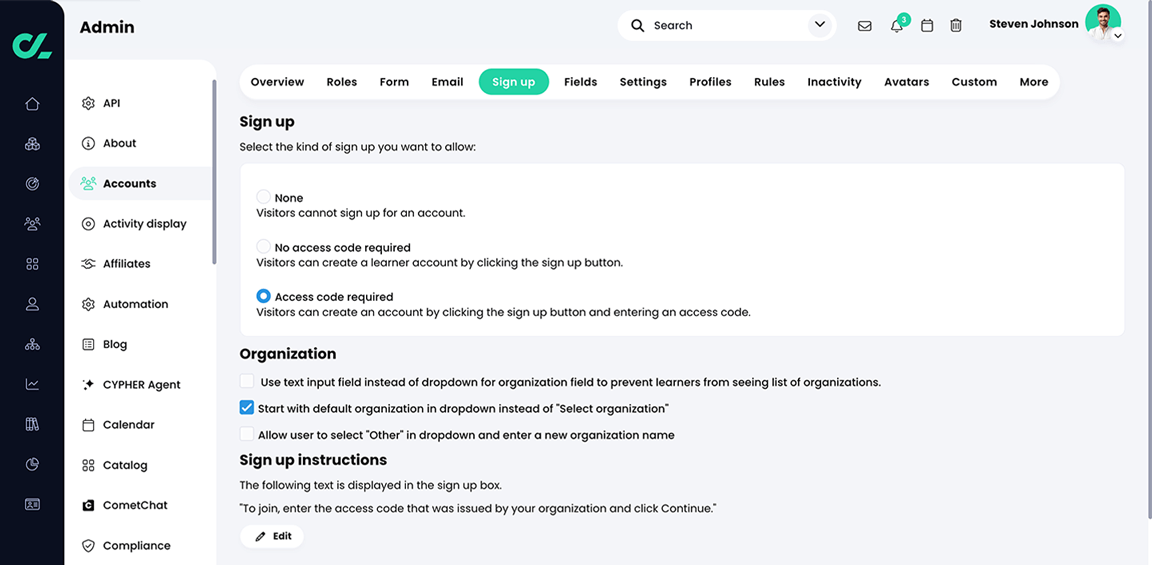The width and height of the screenshot is (1152, 565).
Task: Switch to the Inactivity tab
Action: click(x=834, y=82)
